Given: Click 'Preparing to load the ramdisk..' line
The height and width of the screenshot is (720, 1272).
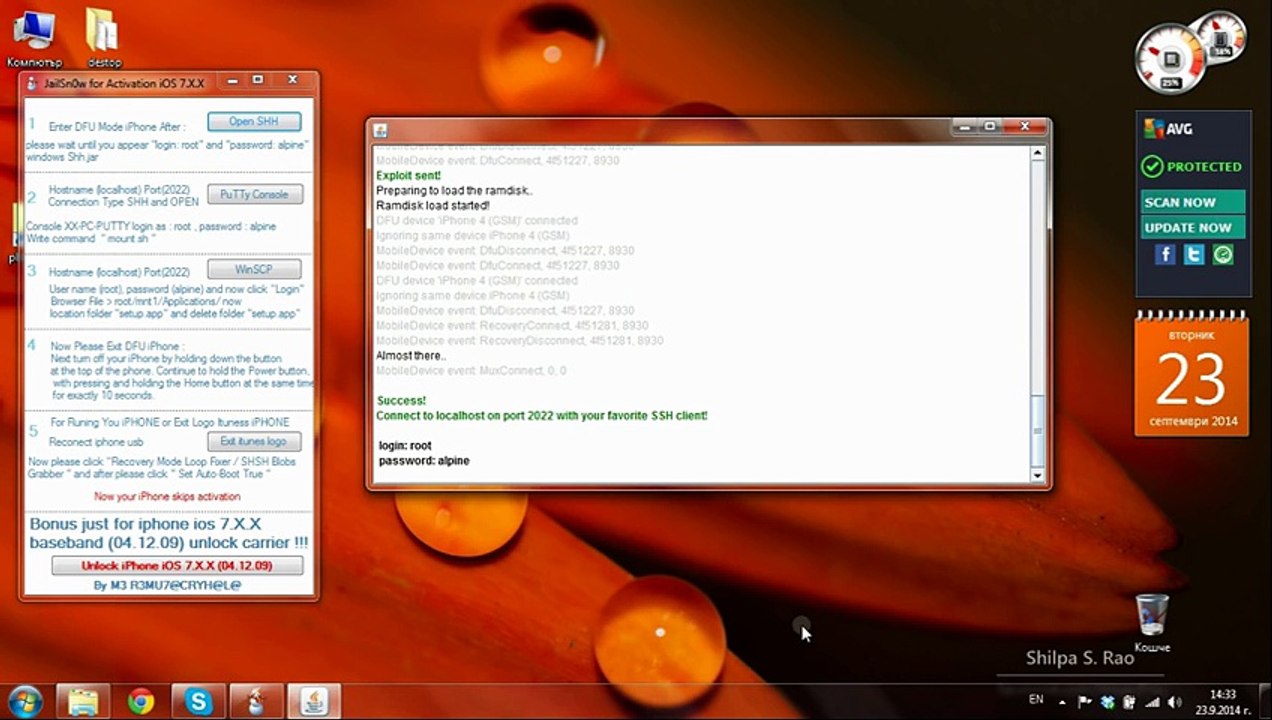Looking at the screenshot, I should (455, 190).
